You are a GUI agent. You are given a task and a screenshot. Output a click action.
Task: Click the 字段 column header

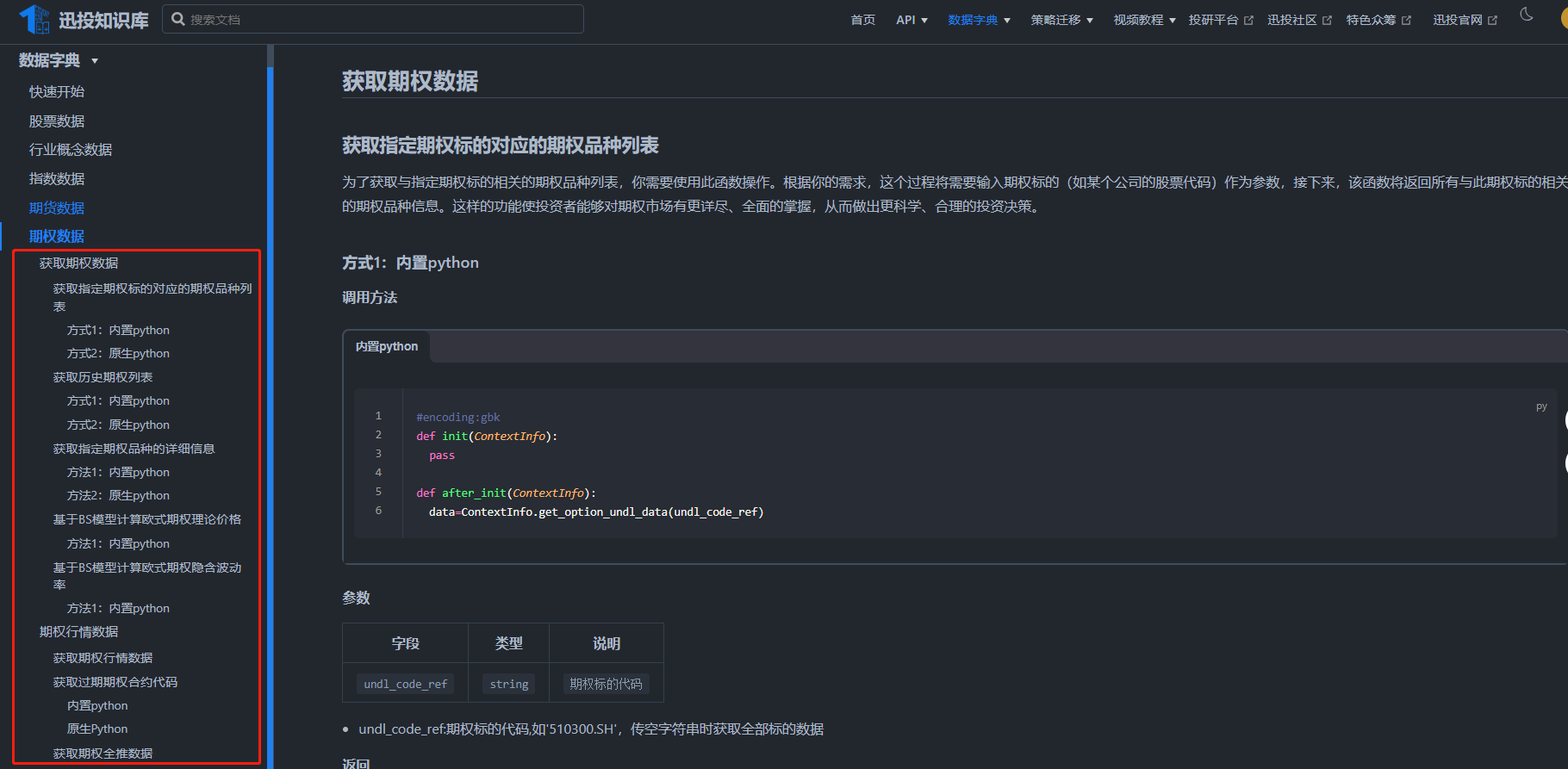[x=405, y=643]
